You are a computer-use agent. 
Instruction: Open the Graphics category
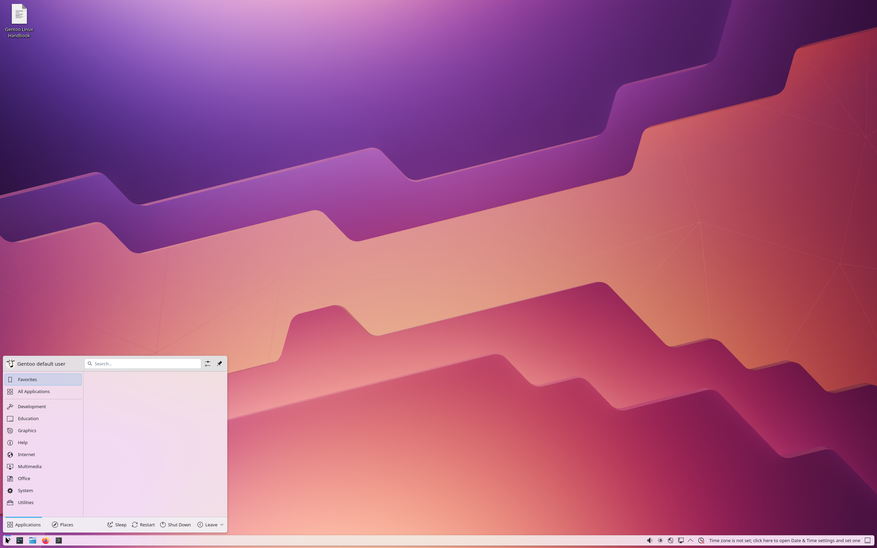[43, 431]
